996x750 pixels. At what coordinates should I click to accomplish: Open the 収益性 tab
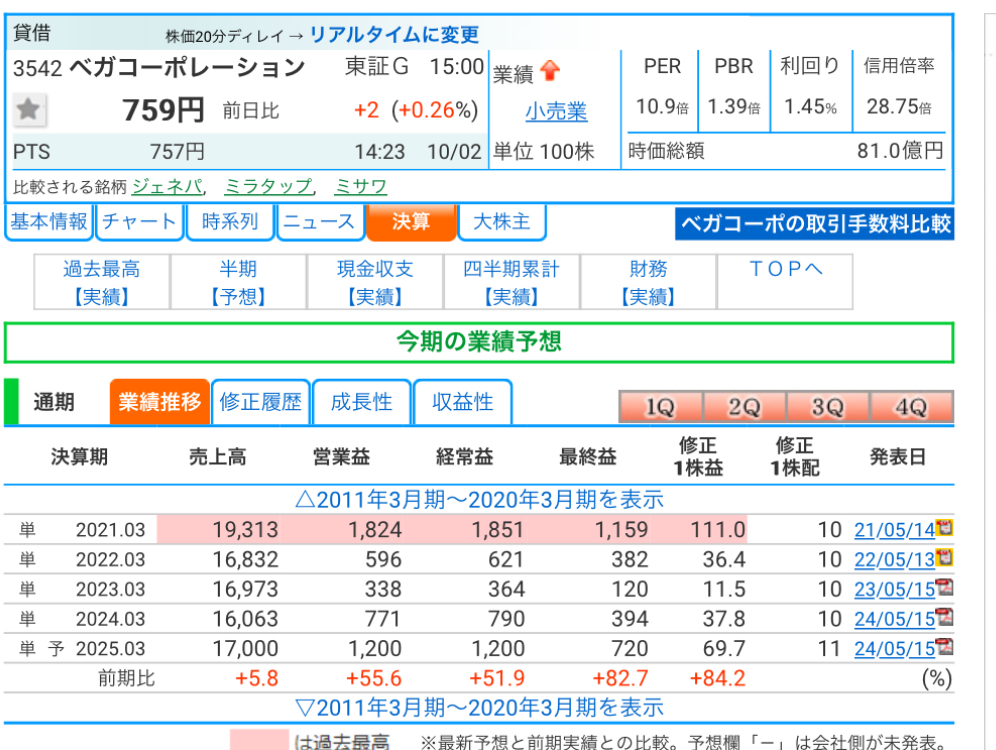[462, 402]
